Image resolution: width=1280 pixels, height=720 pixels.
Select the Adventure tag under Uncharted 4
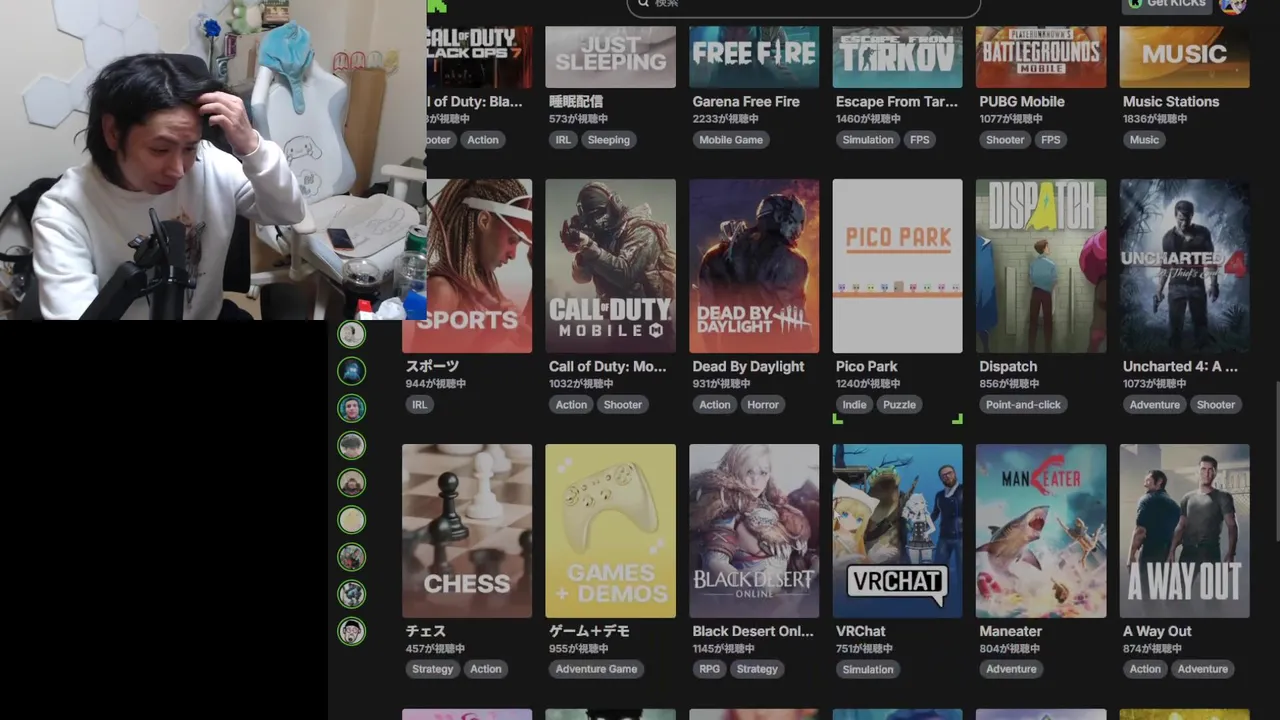[x=1155, y=405]
